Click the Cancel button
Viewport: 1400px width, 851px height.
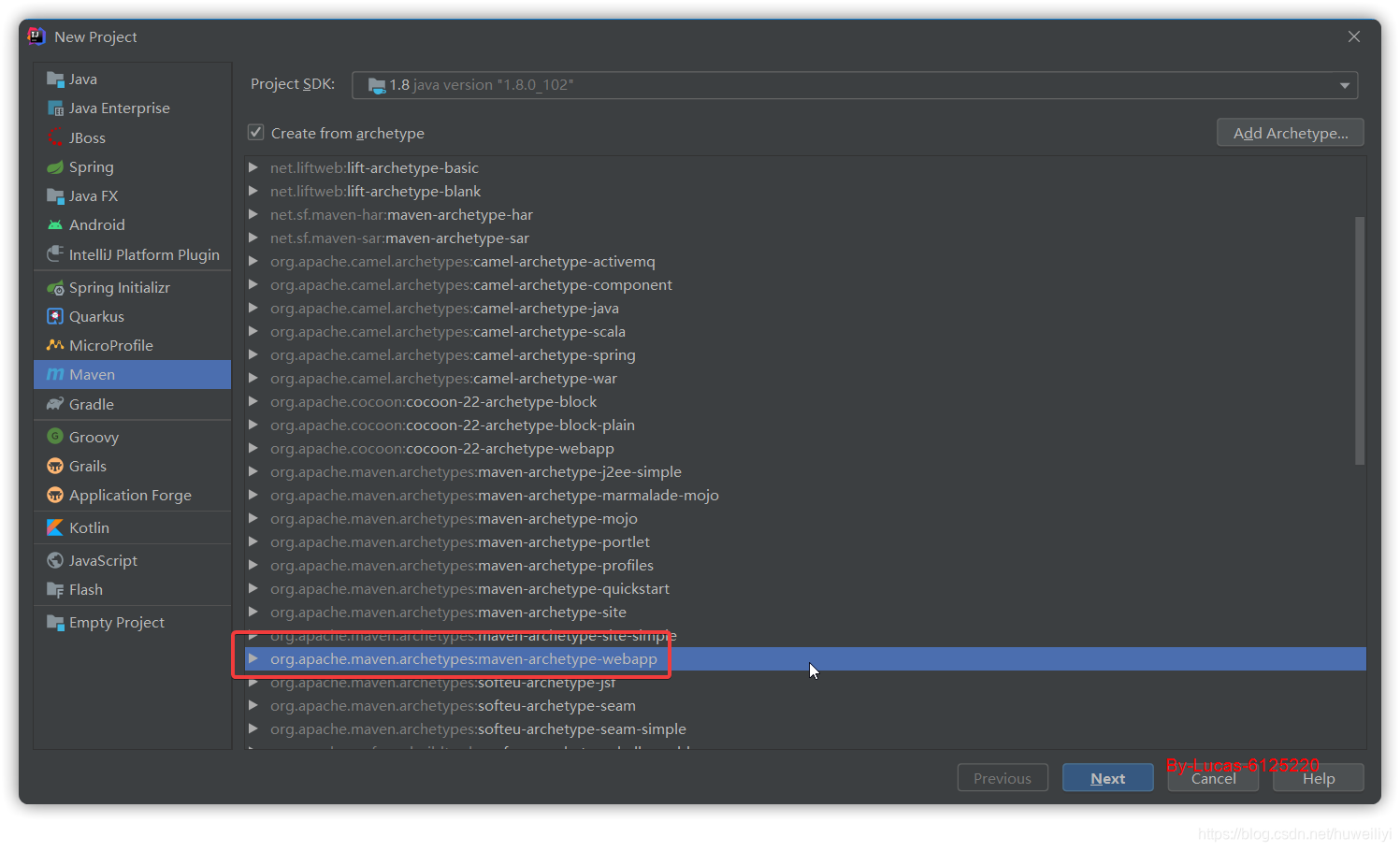[x=1213, y=778]
